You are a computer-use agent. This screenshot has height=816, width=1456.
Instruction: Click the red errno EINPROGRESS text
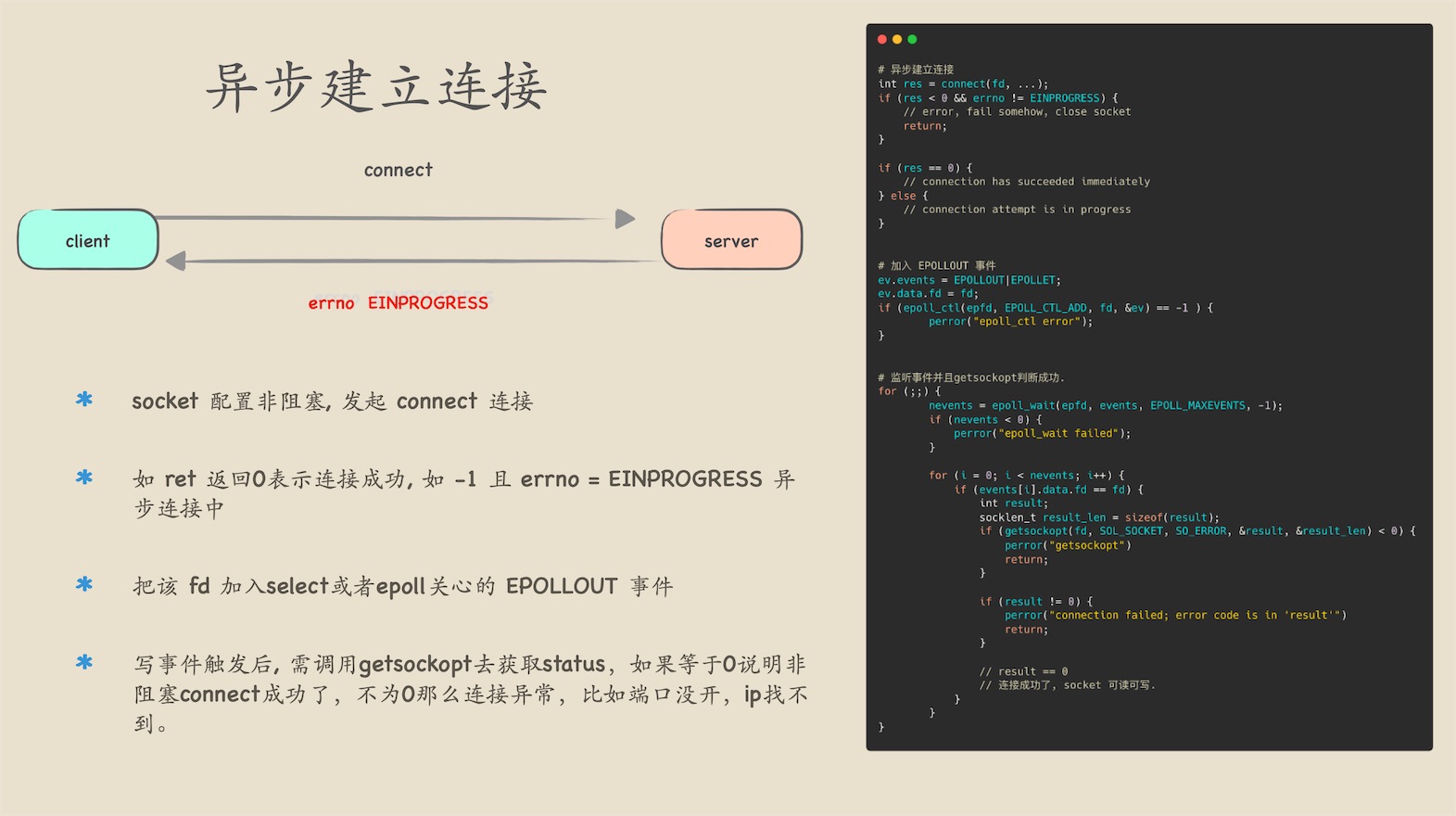click(398, 303)
